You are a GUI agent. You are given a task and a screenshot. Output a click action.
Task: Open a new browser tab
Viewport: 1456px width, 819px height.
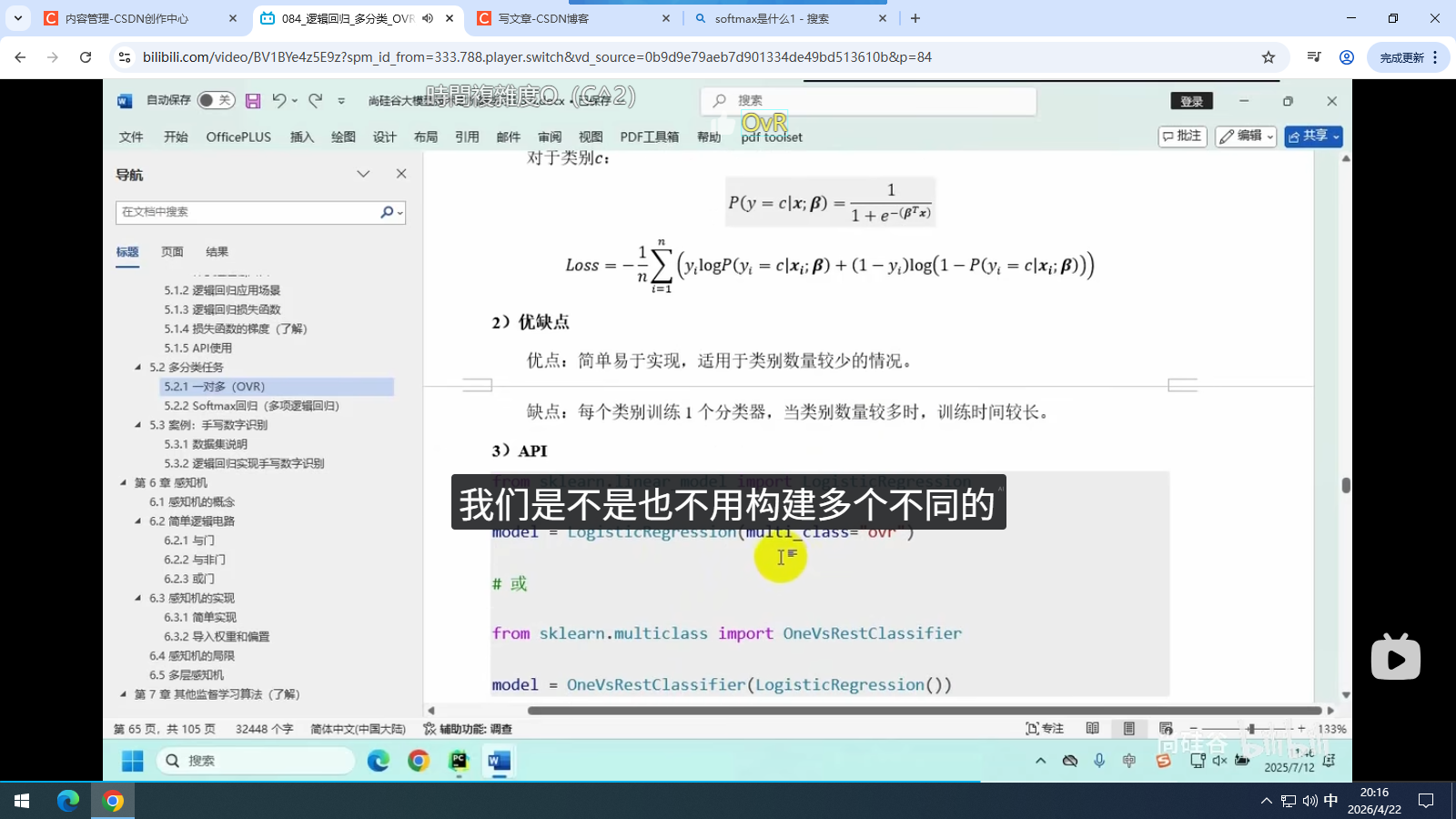click(915, 18)
